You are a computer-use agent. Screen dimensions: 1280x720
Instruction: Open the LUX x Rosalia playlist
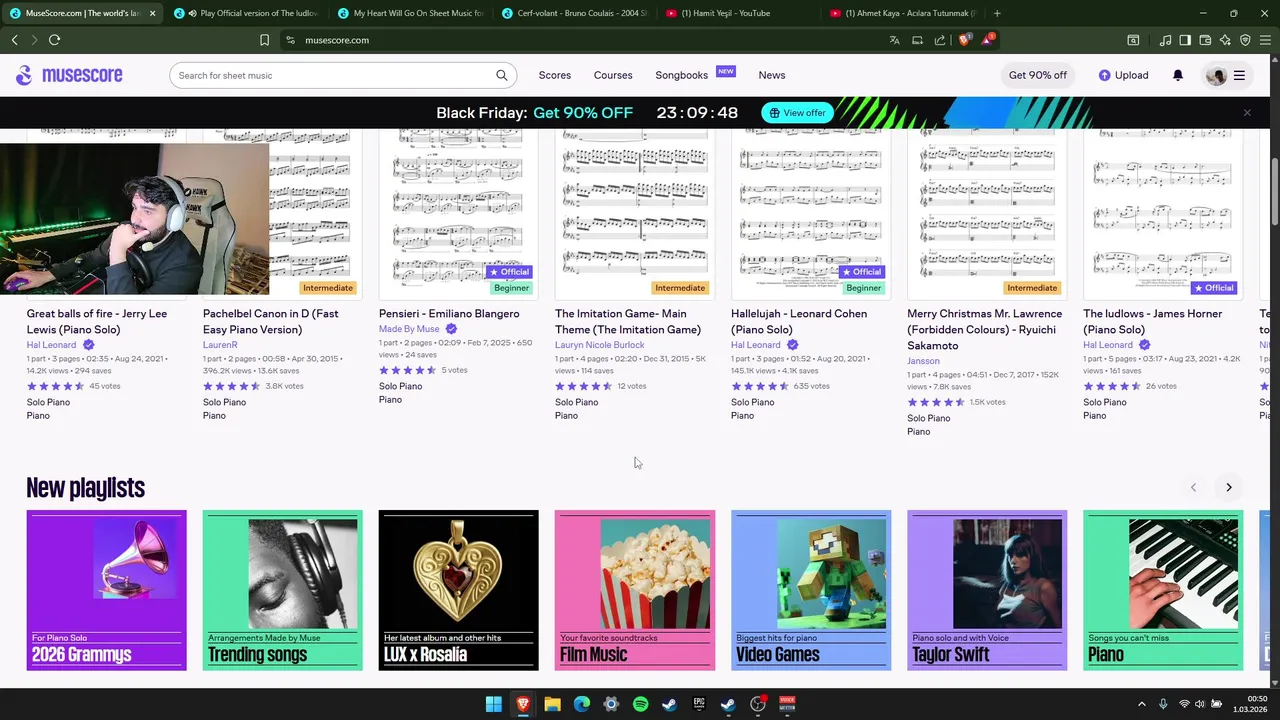(x=459, y=590)
